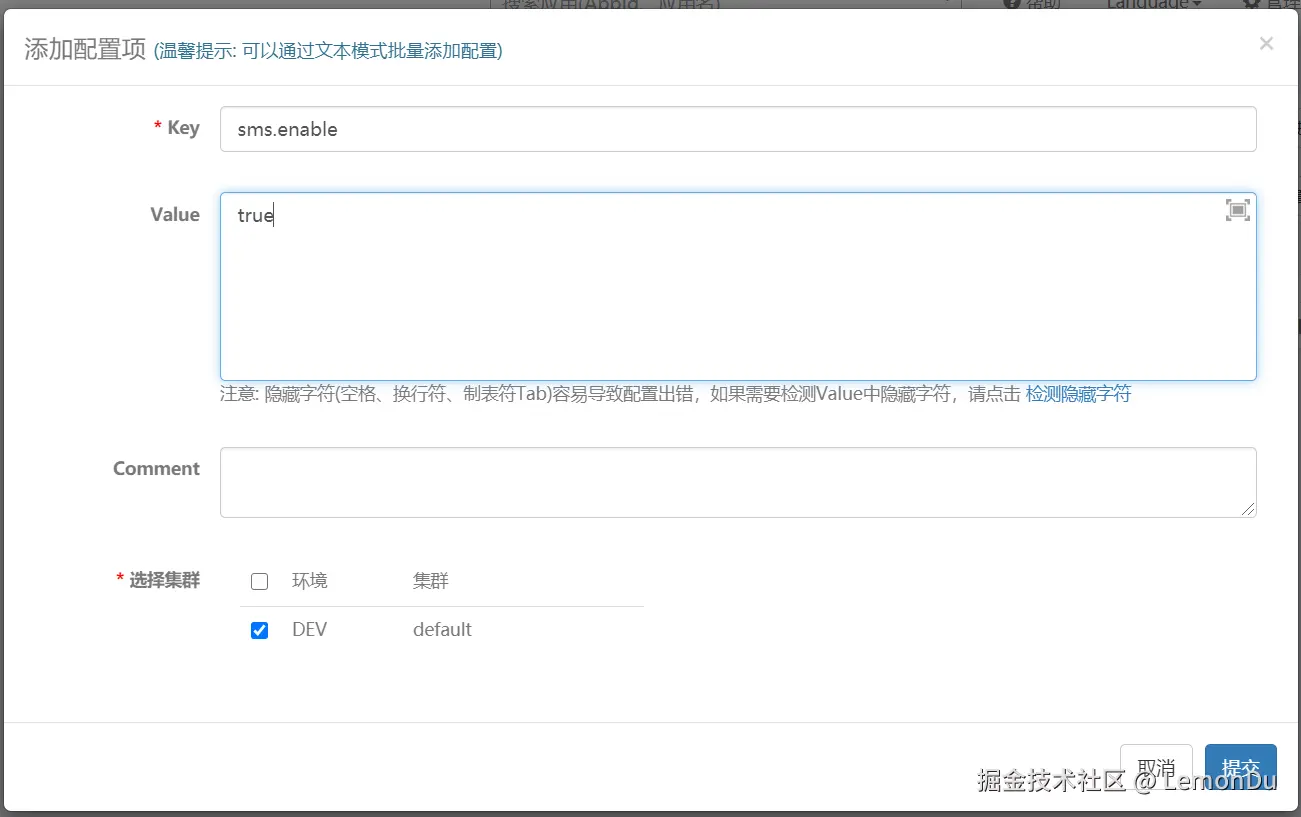Toggle the select-all clusters checkbox
The width and height of the screenshot is (1301, 817).
point(260,581)
